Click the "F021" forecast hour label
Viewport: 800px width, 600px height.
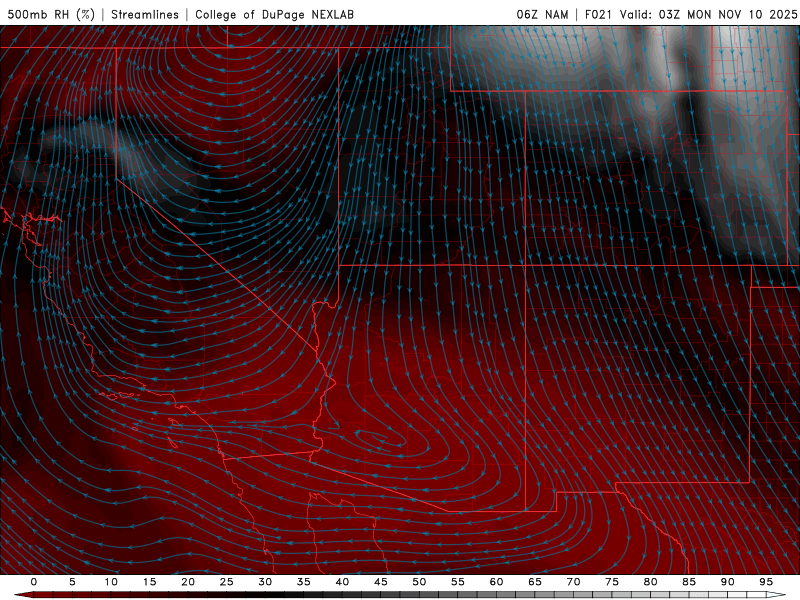598,14
